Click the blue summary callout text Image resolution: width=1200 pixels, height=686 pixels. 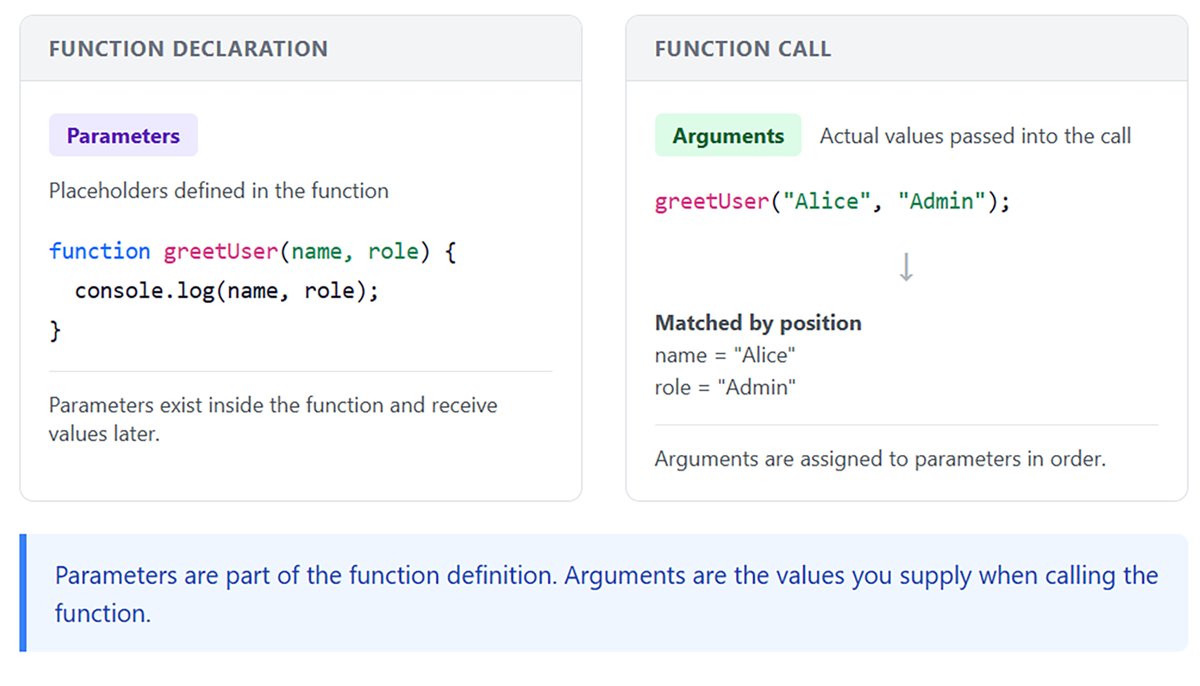[606, 594]
